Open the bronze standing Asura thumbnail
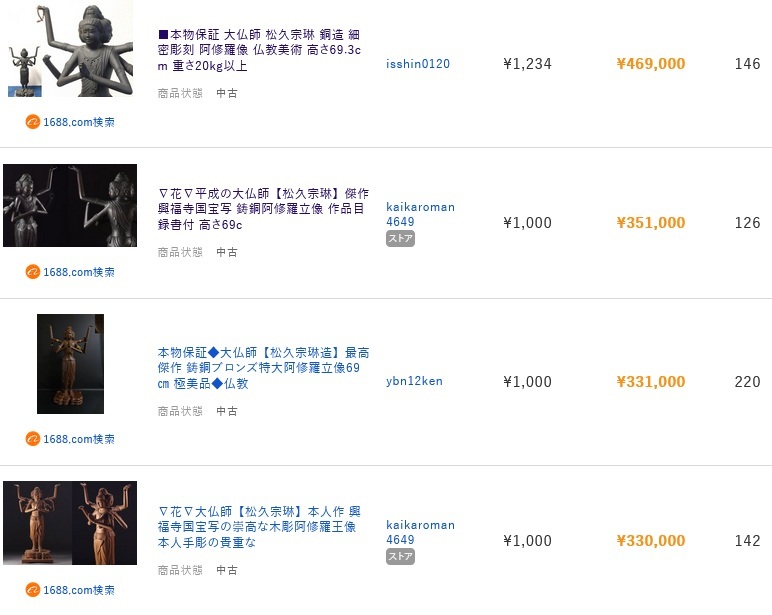 [70, 364]
